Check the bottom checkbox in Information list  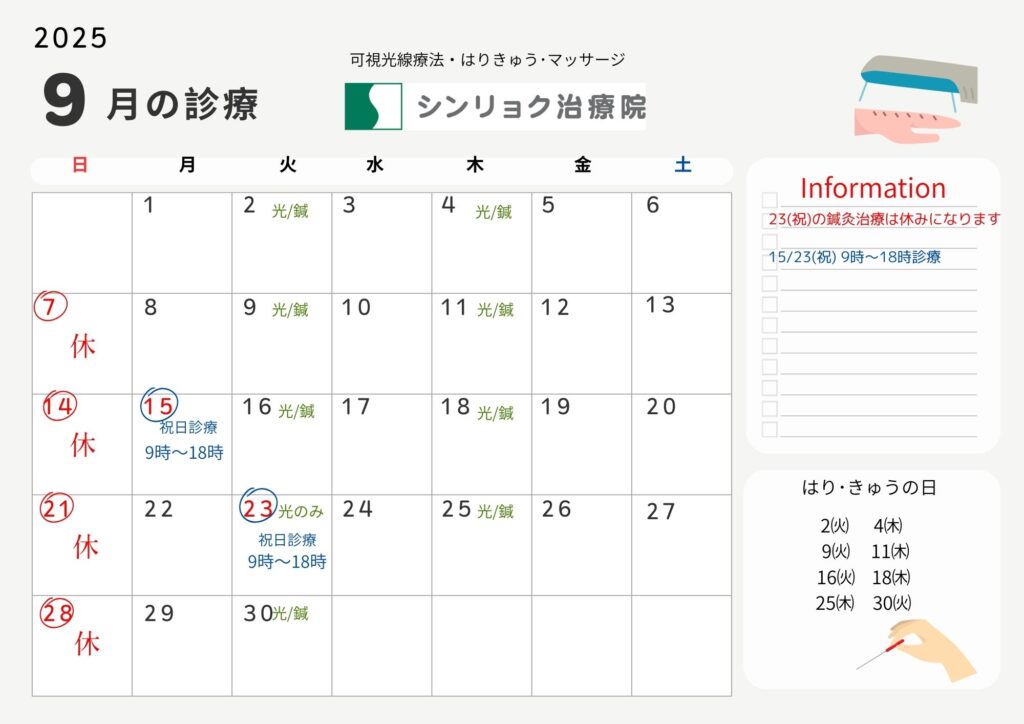(x=769, y=429)
